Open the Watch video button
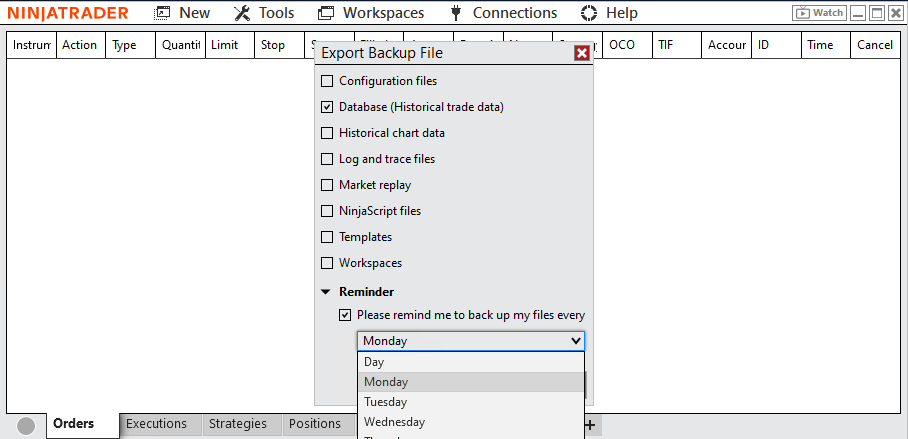 (x=818, y=13)
